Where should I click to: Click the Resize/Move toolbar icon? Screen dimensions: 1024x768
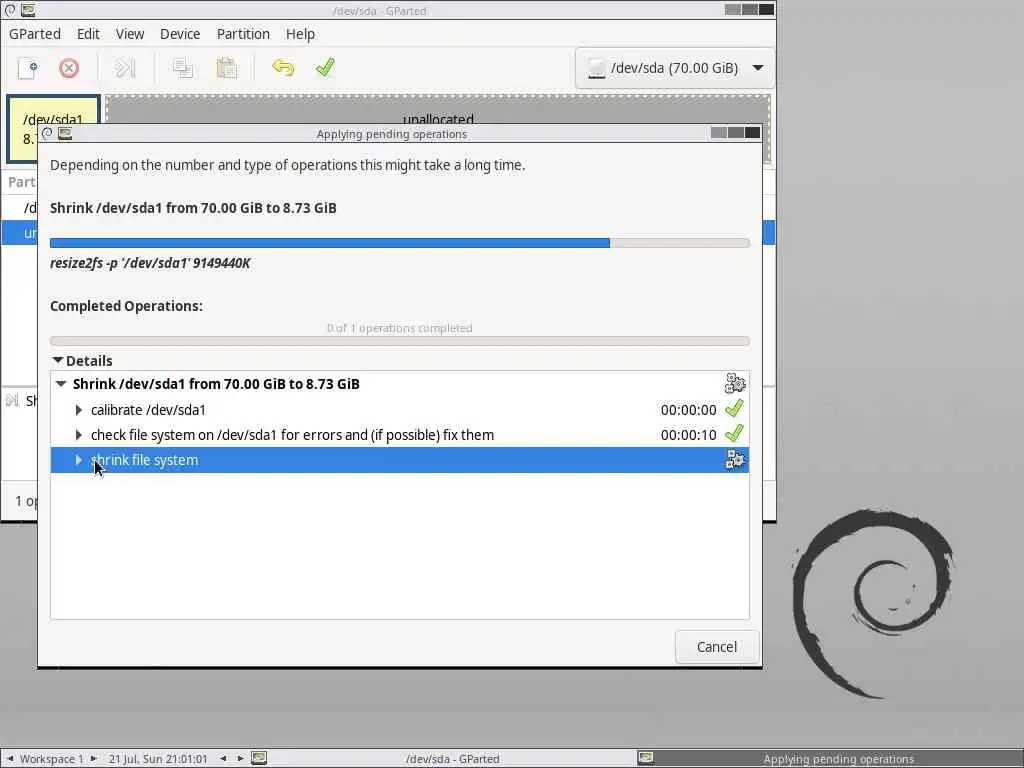pos(125,68)
